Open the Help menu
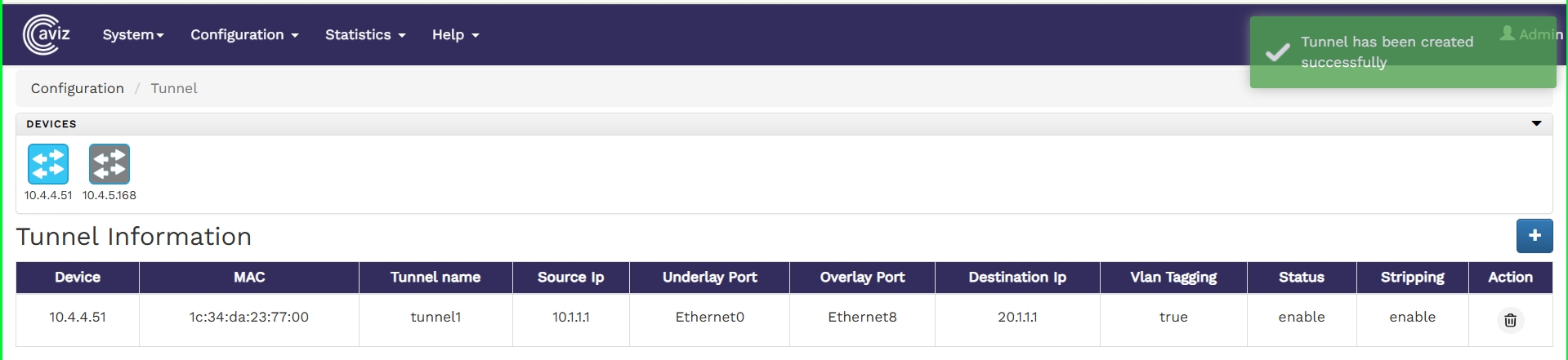Image resolution: width=1568 pixels, height=360 pixels. [x=455, y=34]
